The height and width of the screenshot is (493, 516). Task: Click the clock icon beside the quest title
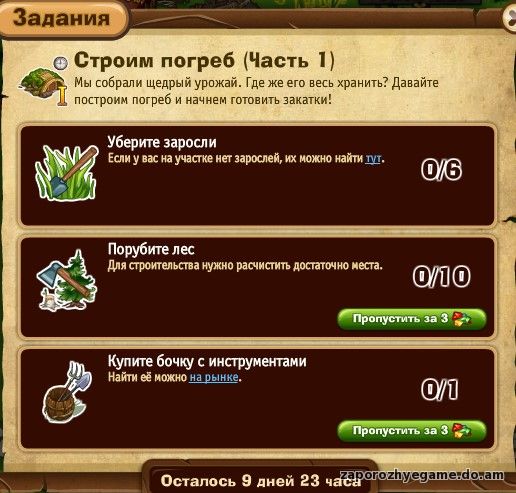point(61,63)
